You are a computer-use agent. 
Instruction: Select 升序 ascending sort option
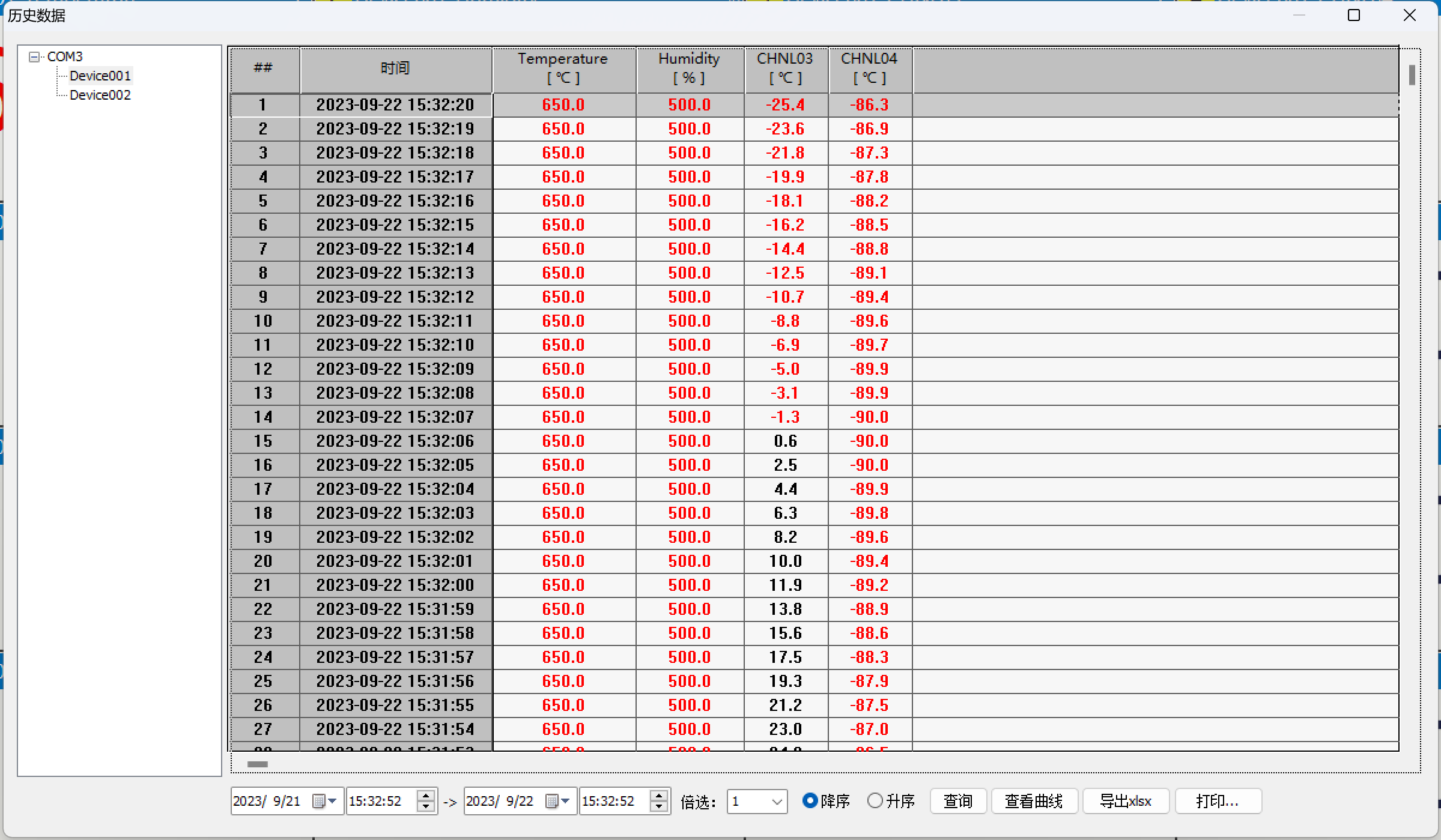[875, 800]
